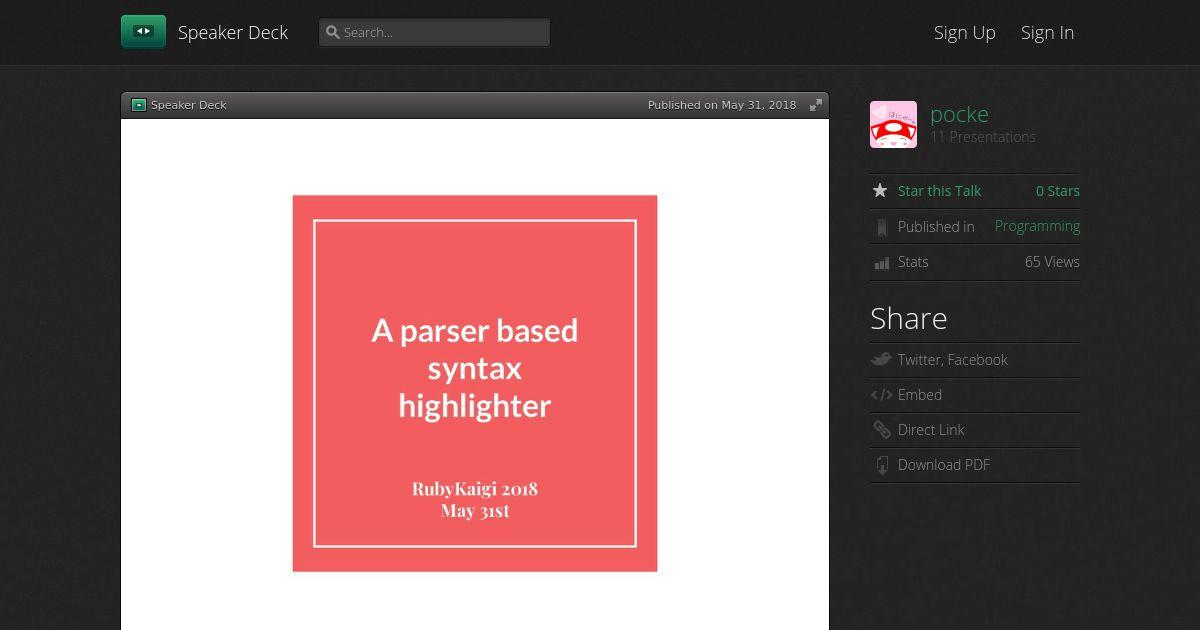Click the Twitter bird share icon
1200x630 pixels.
click(x=881, y=359)
